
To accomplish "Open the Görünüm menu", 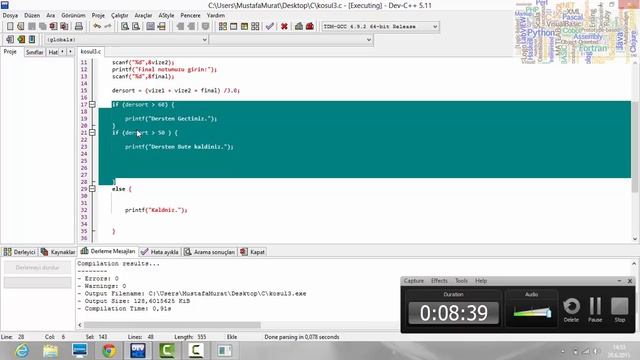I will click(x=73, y=16).
